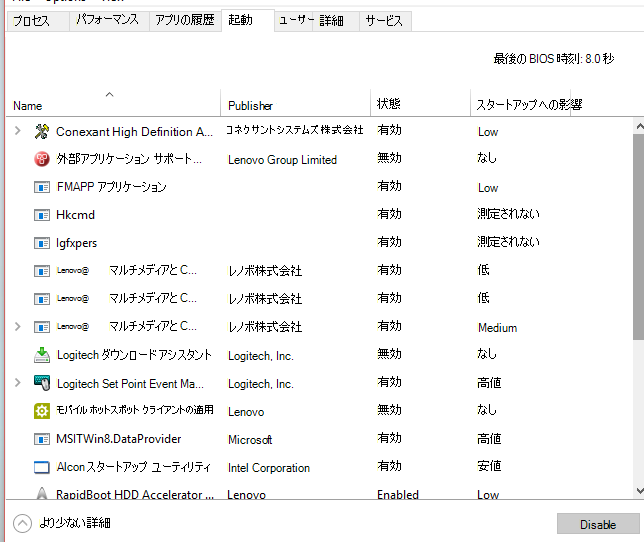The width and height of the screenshot is (644, 542).
Task: Expand the Conexant High Definition Audio entry
Action: [17, 131]
